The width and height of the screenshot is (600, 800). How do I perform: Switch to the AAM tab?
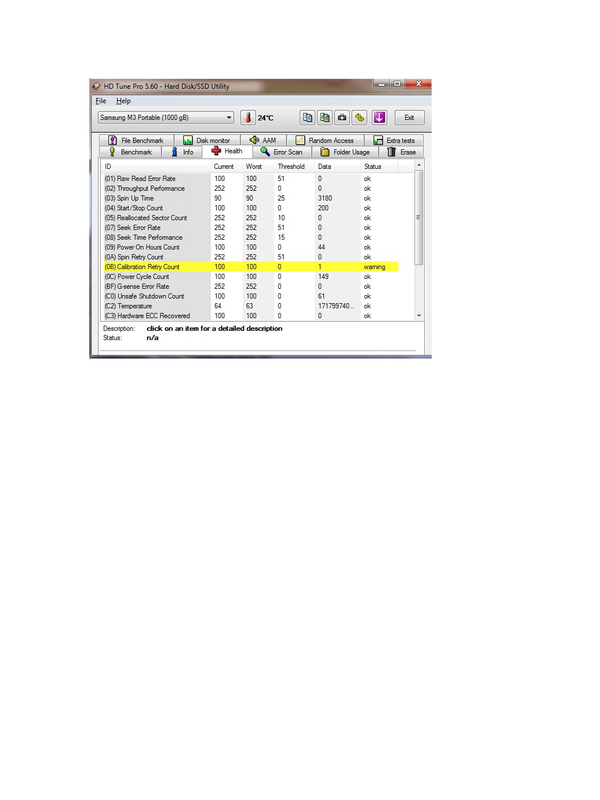click(x=263, y=140)
